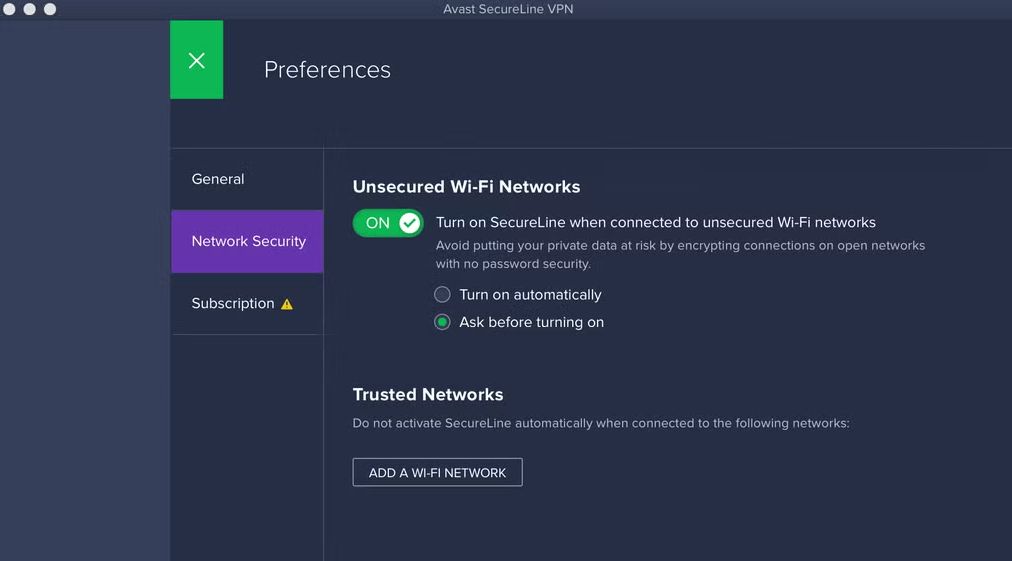Click the third window control dot
The height and width of the screenshot is (561, 1012).
50,9
